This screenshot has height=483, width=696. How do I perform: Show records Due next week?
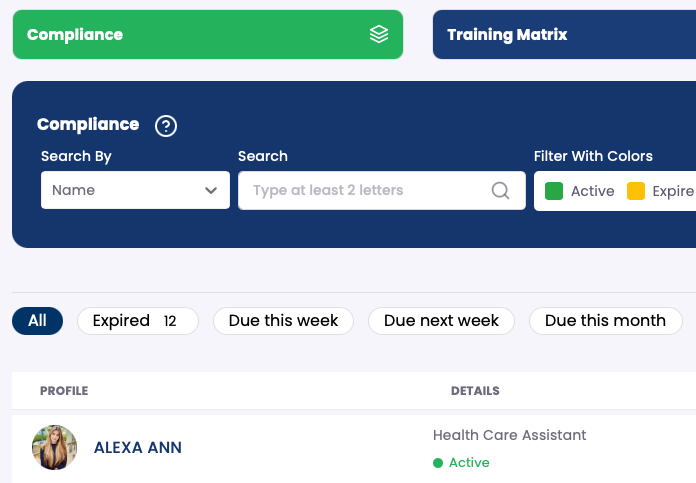coord(441,321)
